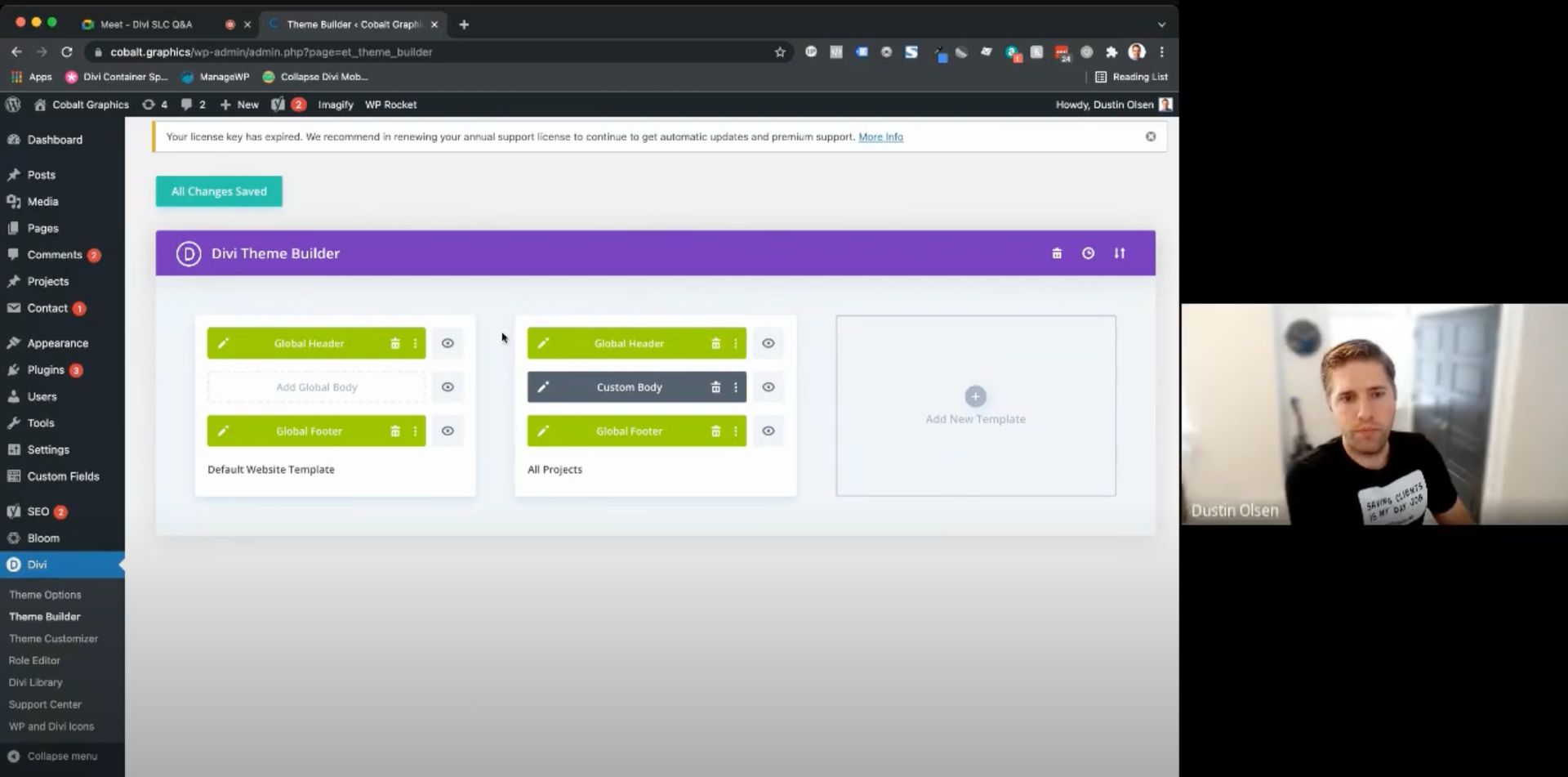Open three-dot options for Custom Body

coord(735,387)
